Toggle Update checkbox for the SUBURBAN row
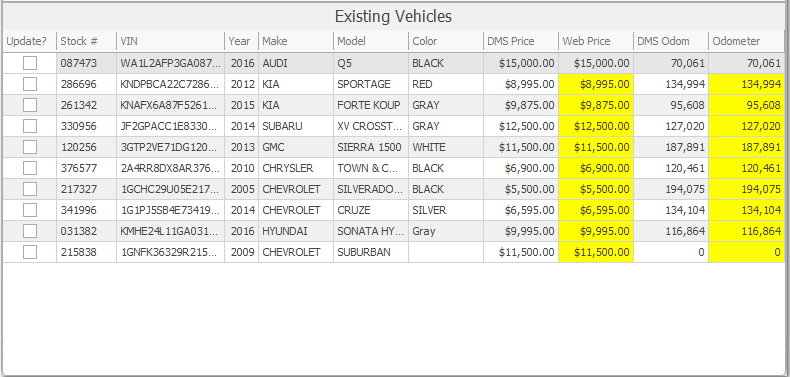 [30, 252]
